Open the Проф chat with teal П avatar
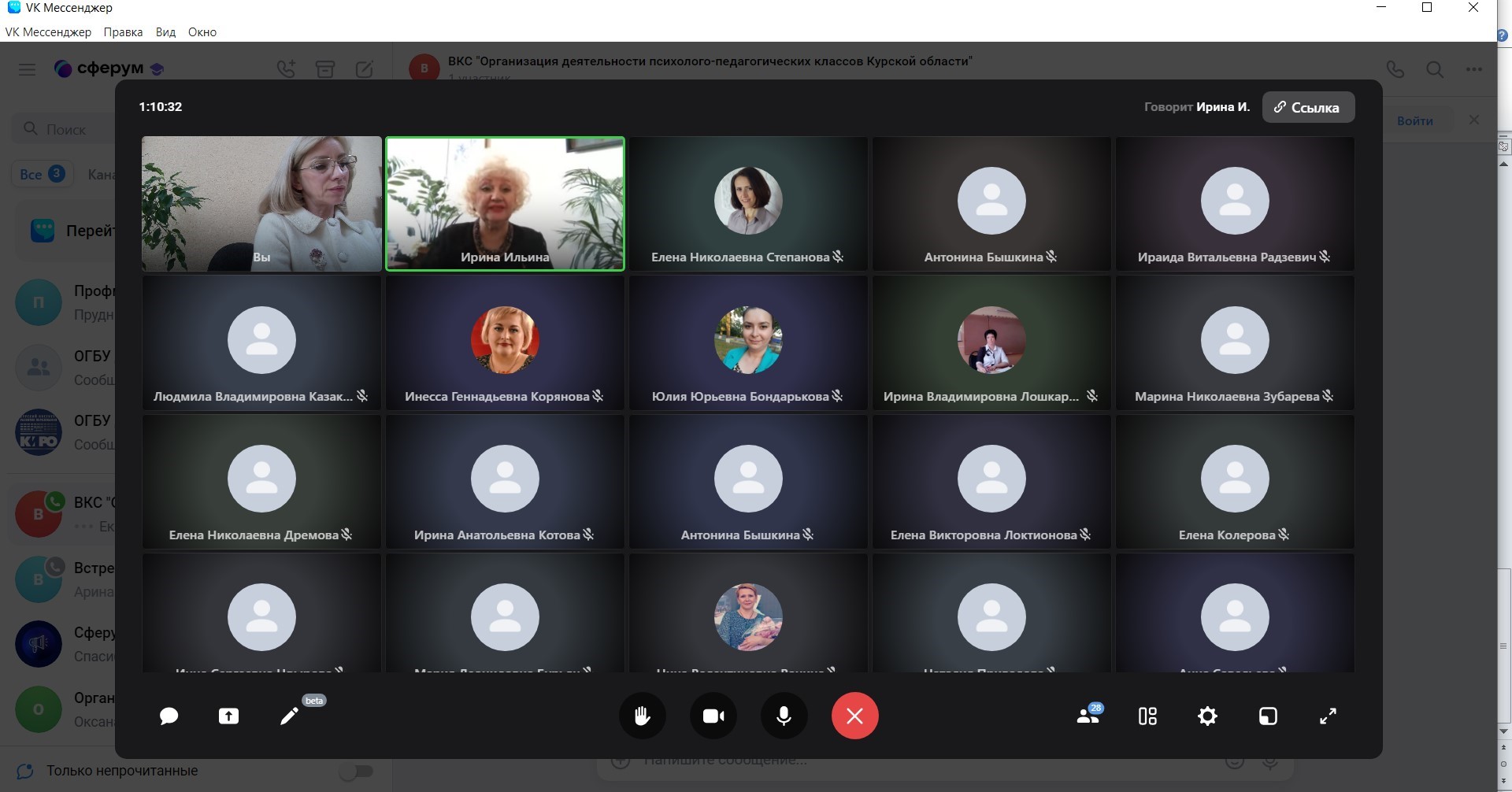Screen dimensions: 1512x792 (61, 302)
